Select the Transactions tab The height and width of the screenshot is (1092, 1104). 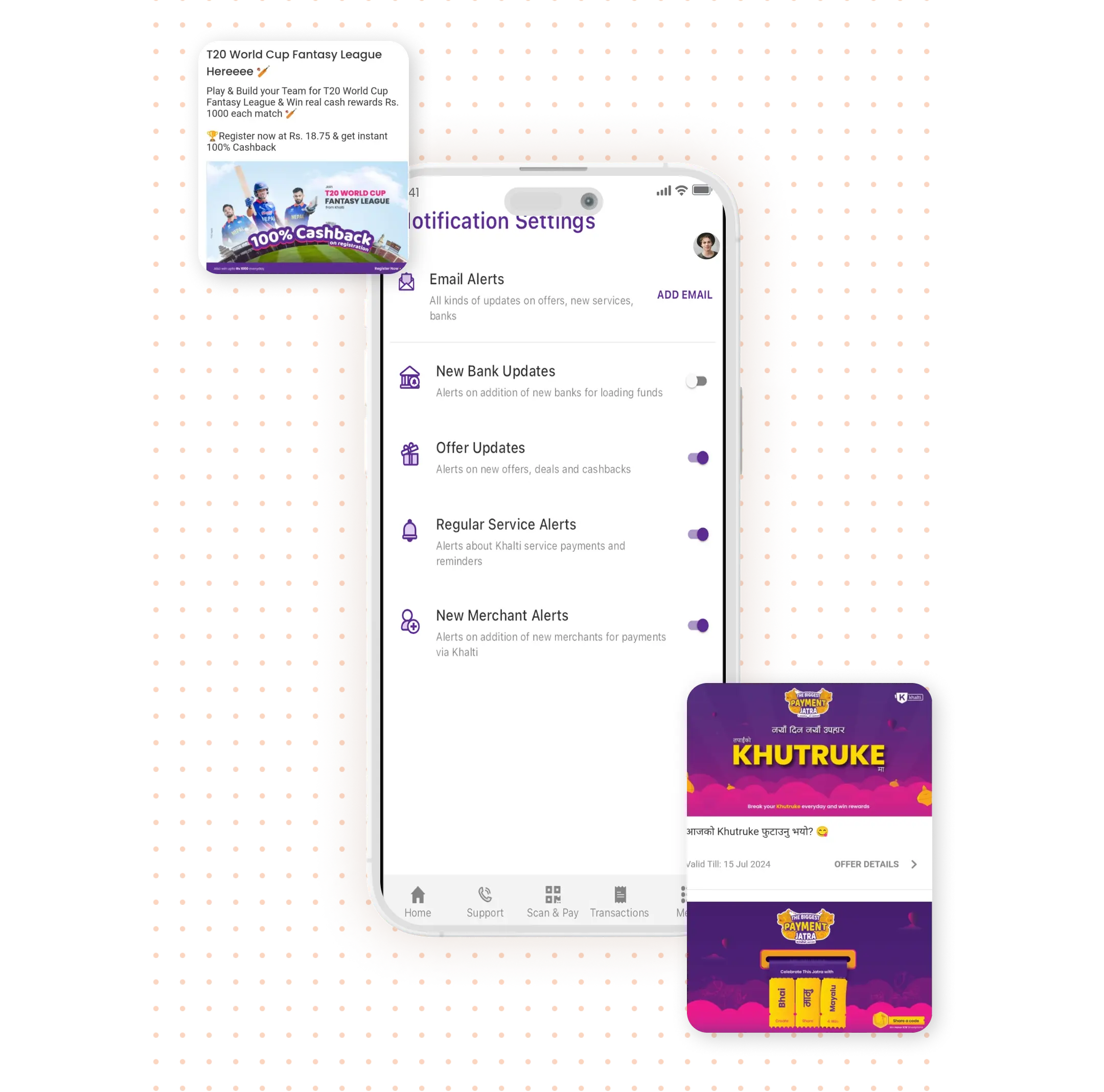[620, 900]
